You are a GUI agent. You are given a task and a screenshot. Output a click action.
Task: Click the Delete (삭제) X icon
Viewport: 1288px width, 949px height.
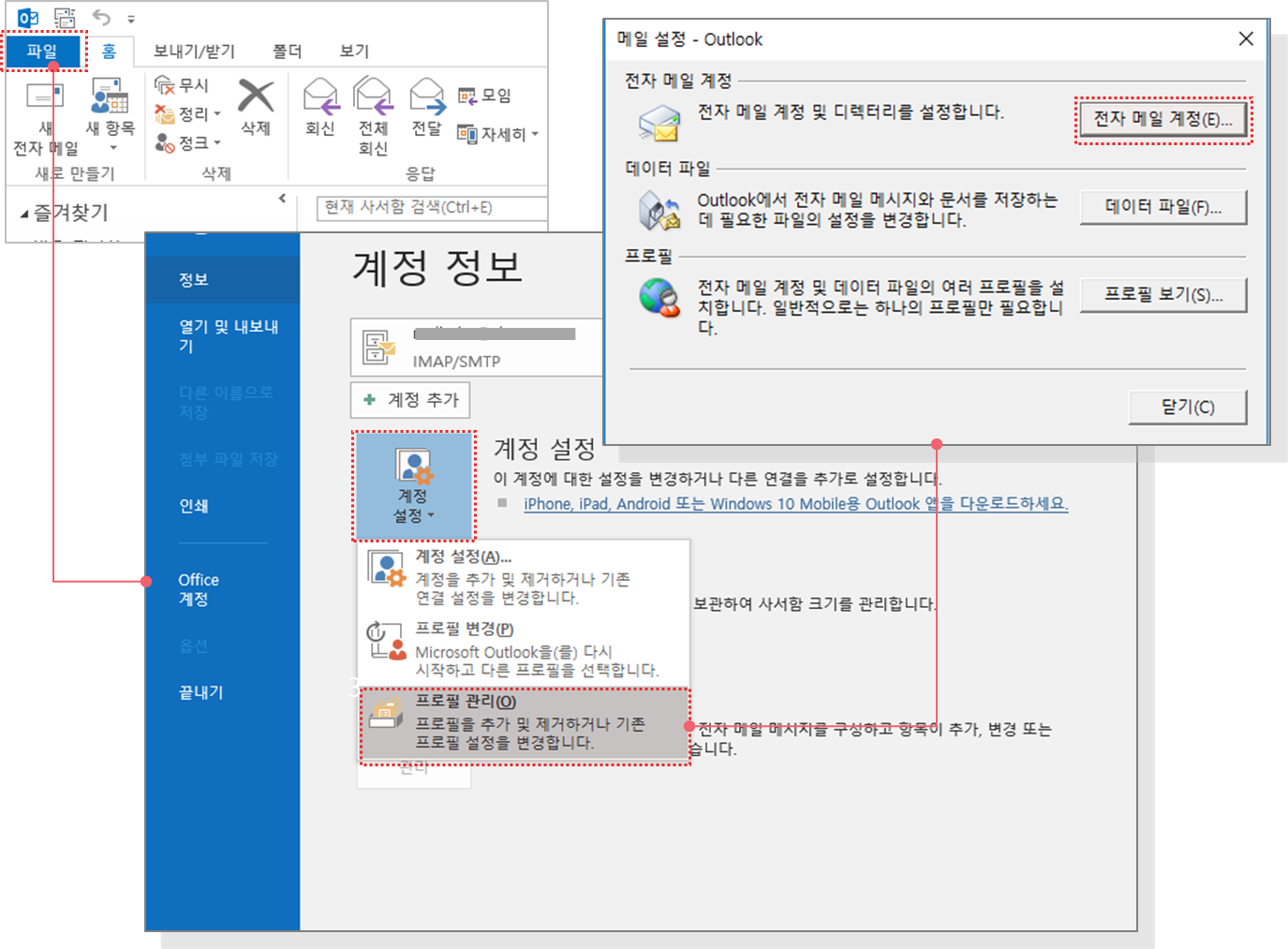coord(256,96)
